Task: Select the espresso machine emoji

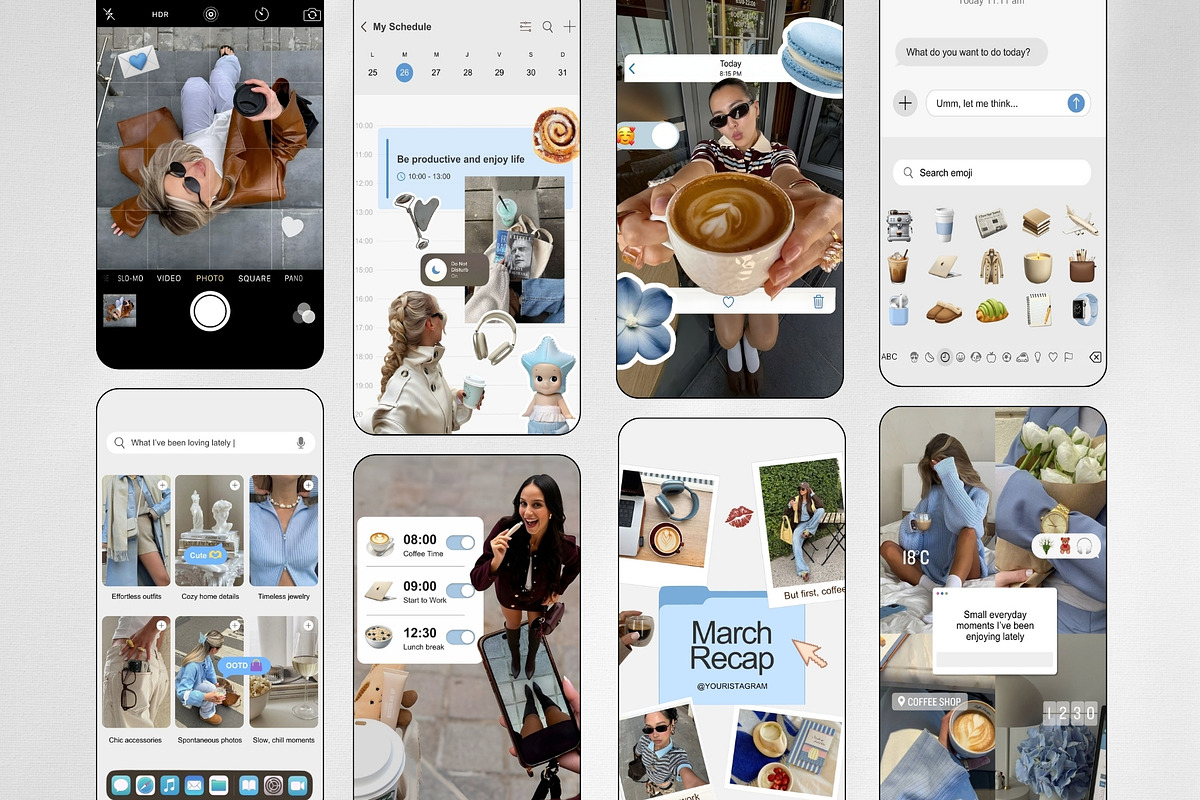Action: pos(899,224)
